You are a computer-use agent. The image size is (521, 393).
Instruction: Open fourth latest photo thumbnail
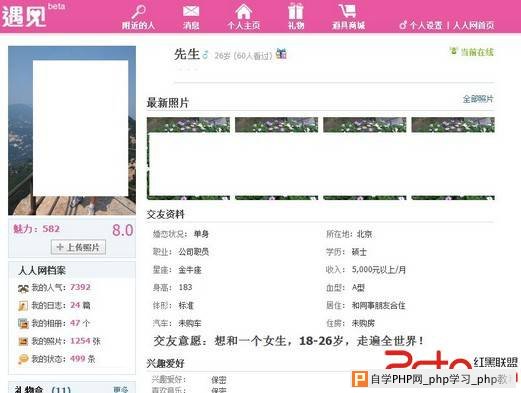point(453,159)
